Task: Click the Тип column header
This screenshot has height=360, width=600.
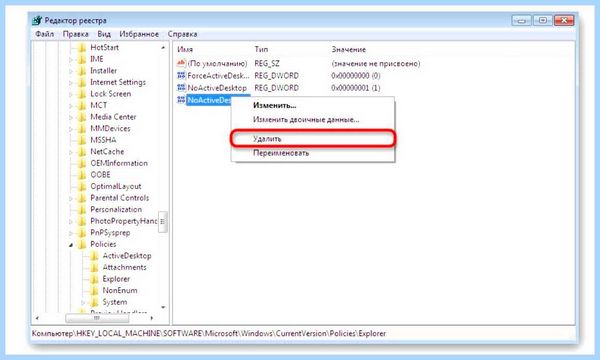Action: 261,49
